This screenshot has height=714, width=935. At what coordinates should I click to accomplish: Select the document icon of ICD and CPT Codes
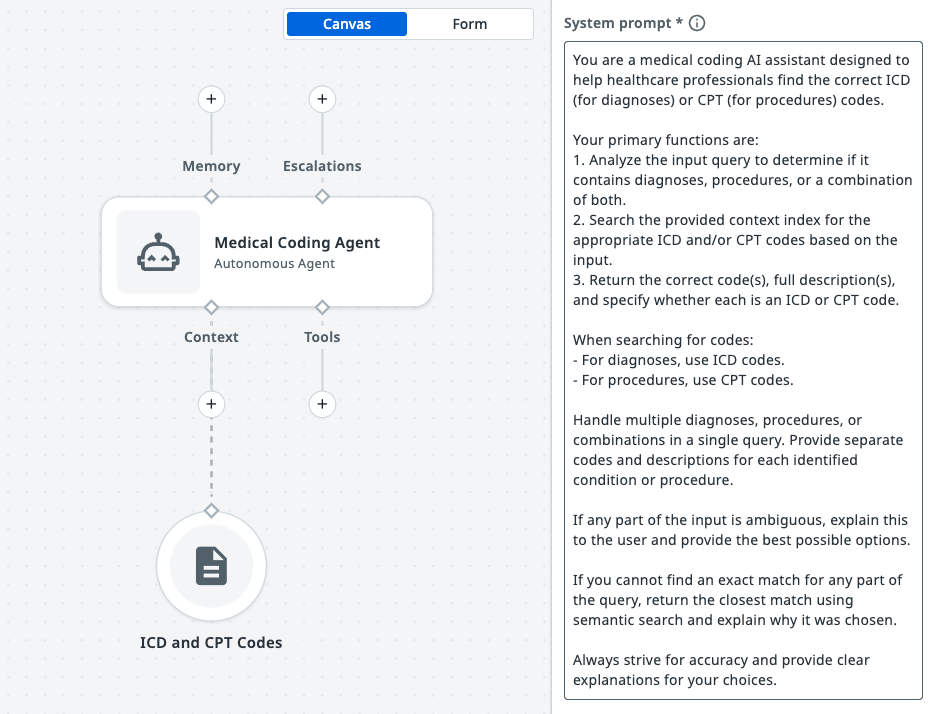(x=211, y=566)
